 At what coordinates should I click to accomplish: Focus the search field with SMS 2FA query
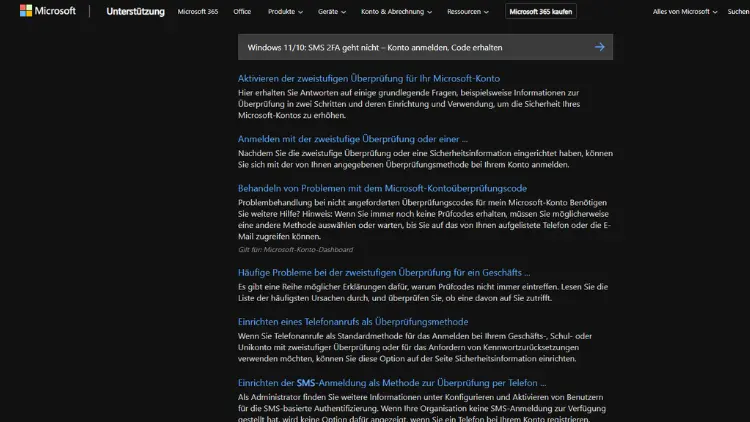click(x=410, y=47)
